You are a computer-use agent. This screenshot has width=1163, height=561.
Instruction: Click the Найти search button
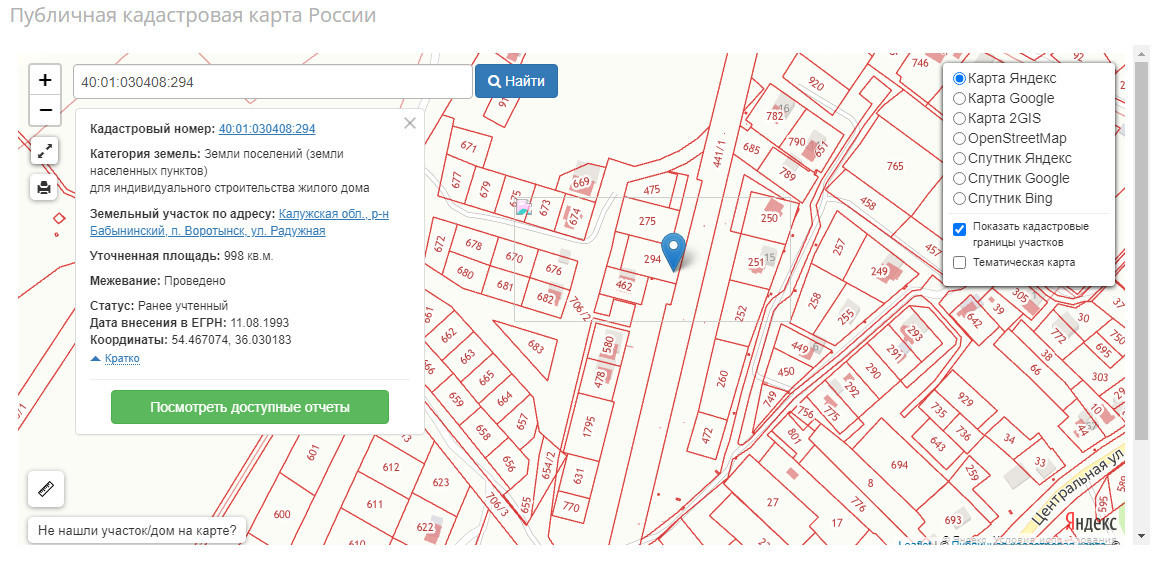click(516, 82)
